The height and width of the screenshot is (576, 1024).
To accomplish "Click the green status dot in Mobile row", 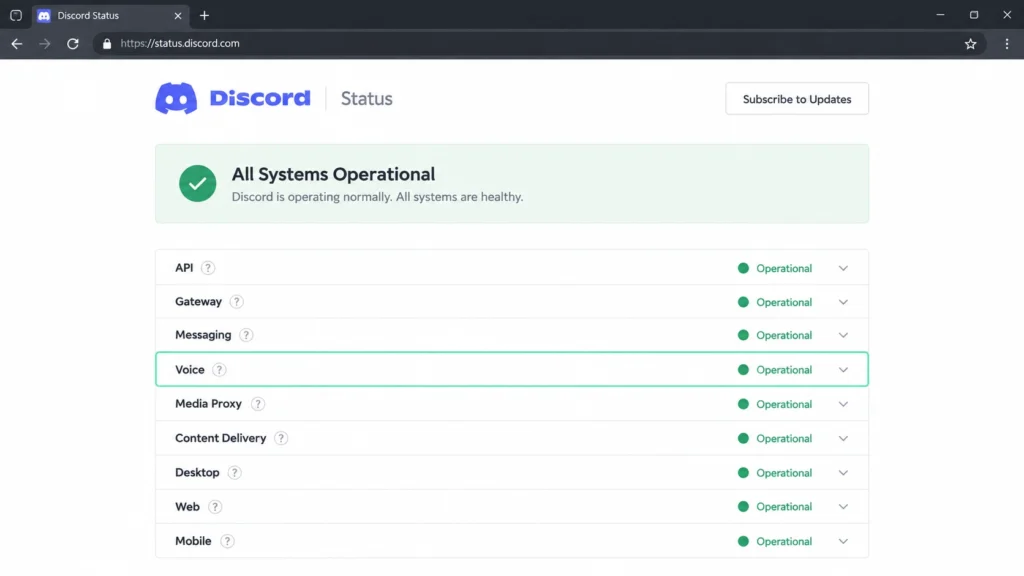I will (x=743, y=541).
